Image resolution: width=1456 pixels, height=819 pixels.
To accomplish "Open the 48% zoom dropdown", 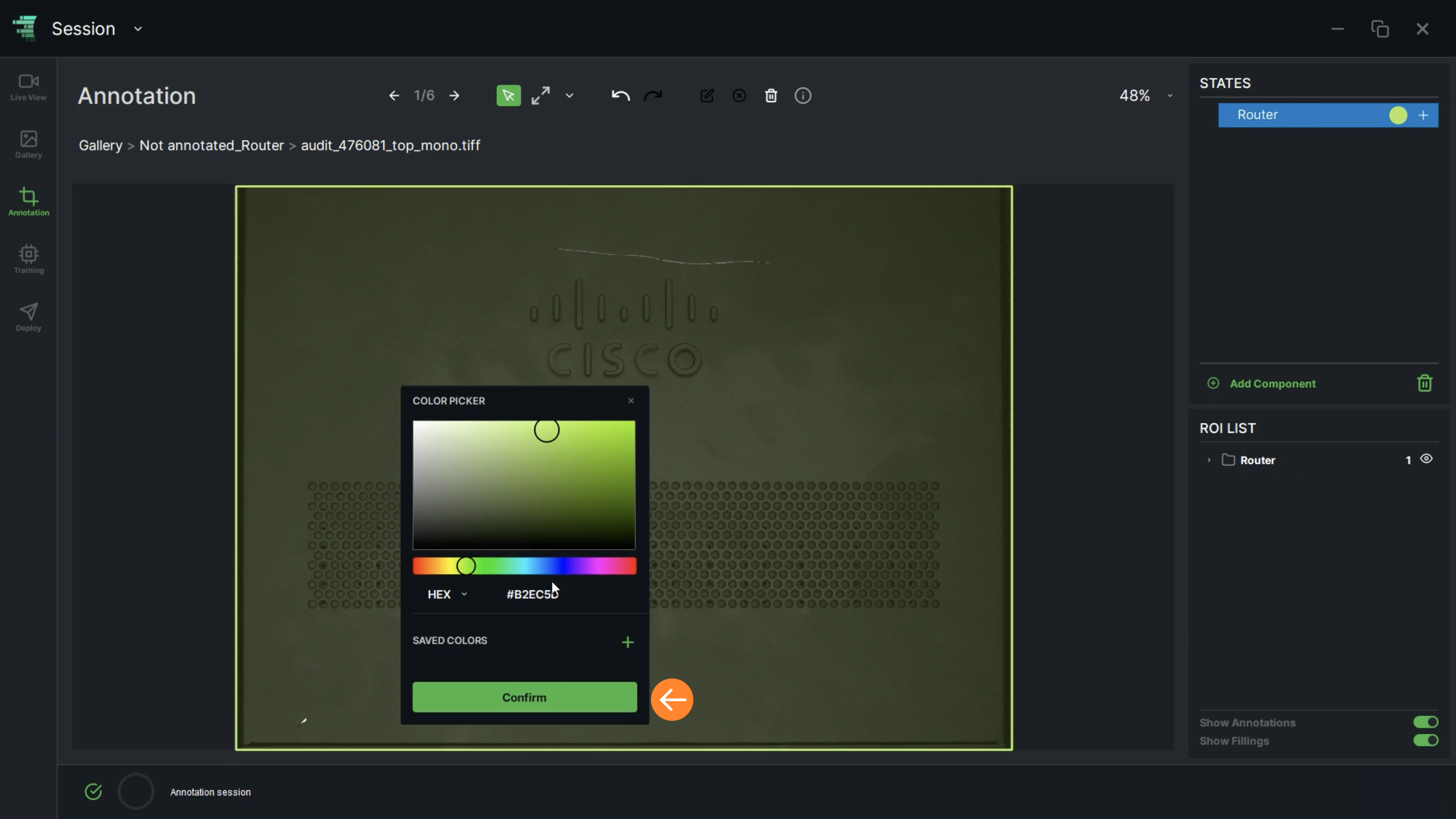I will click(1146, 96).
